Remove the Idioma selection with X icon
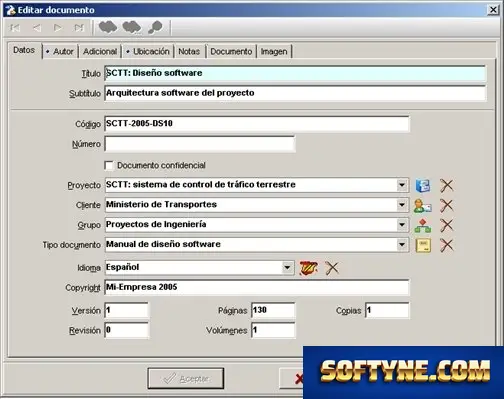Screen dimensions: 504x399 pyautogui.click(x=332, y=268)
